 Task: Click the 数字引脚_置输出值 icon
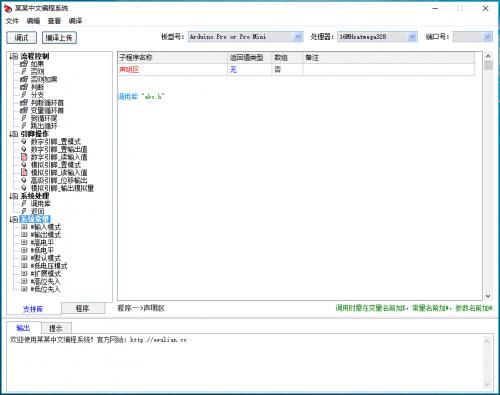pos(24,149)
